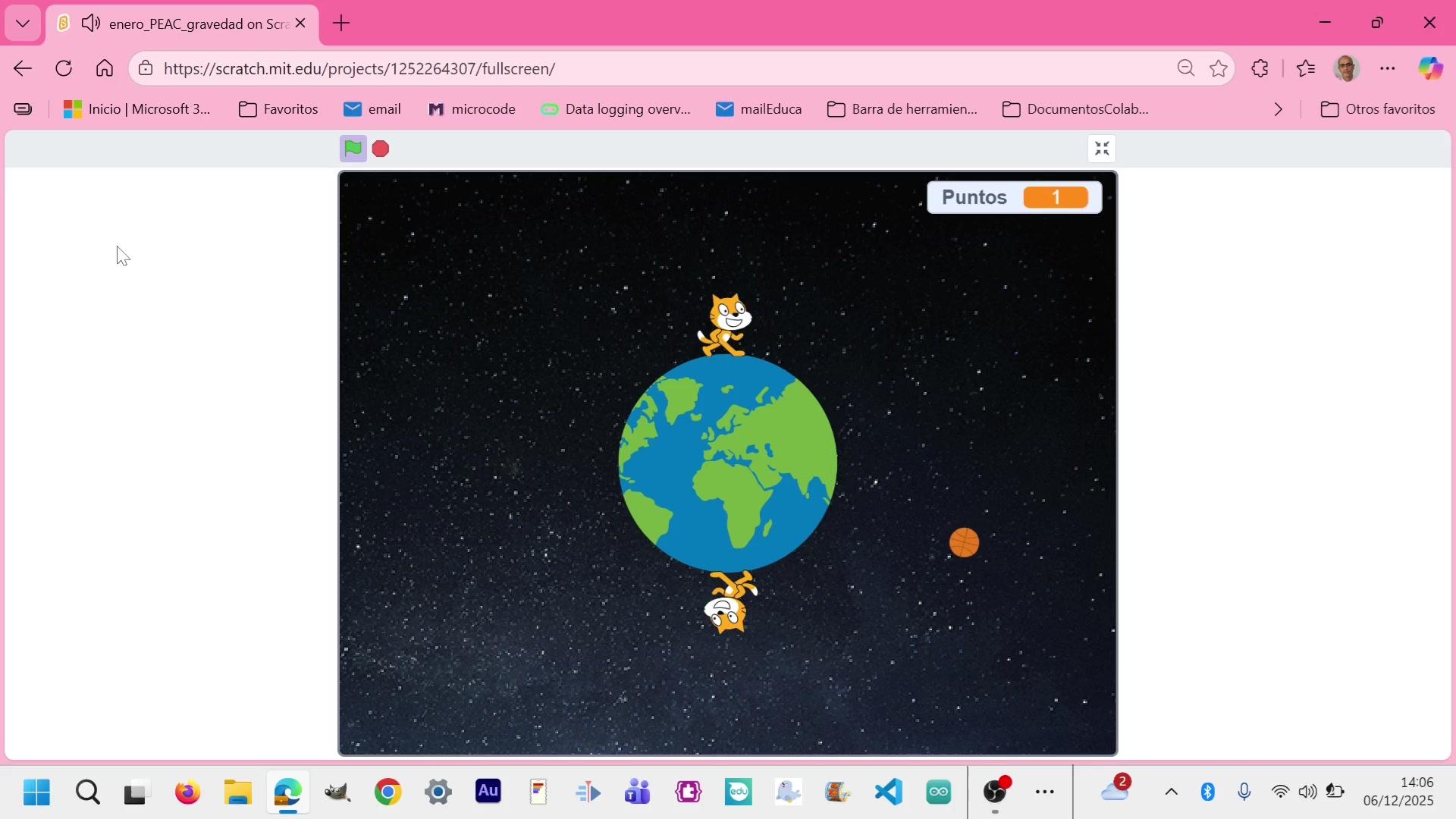Click the green flag to start project
This screenshot has height=819, width=1456.
(353, 149)
